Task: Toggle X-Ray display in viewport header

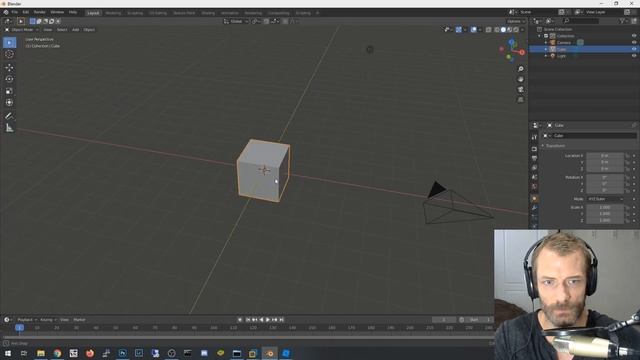Action: (x=489, y=29)
